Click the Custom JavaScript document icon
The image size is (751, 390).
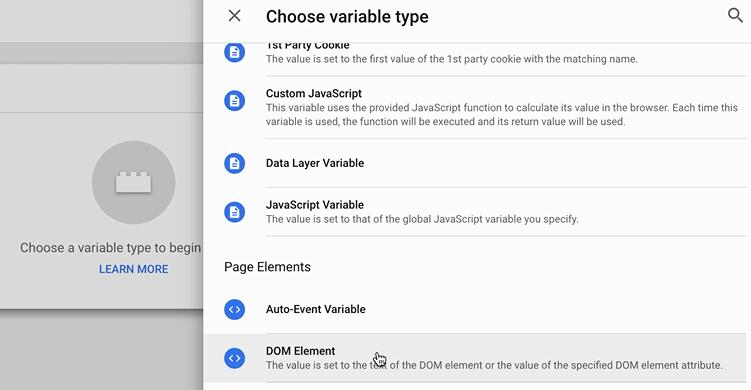(x=234, y=101)
